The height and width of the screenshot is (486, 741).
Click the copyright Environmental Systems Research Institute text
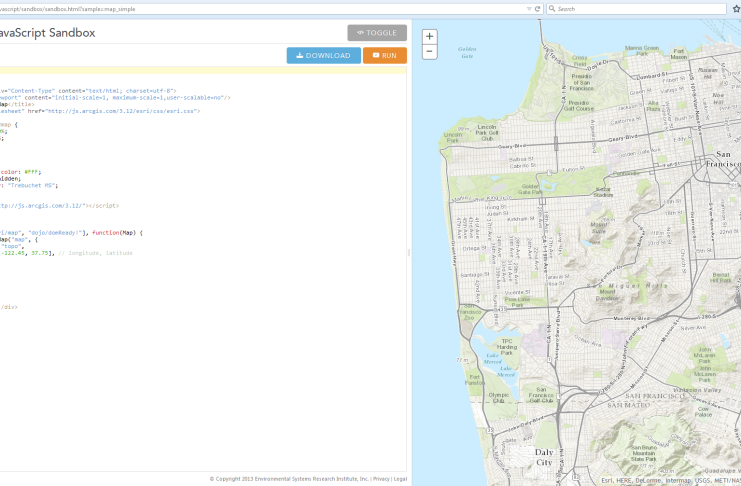tap(289, 479)
